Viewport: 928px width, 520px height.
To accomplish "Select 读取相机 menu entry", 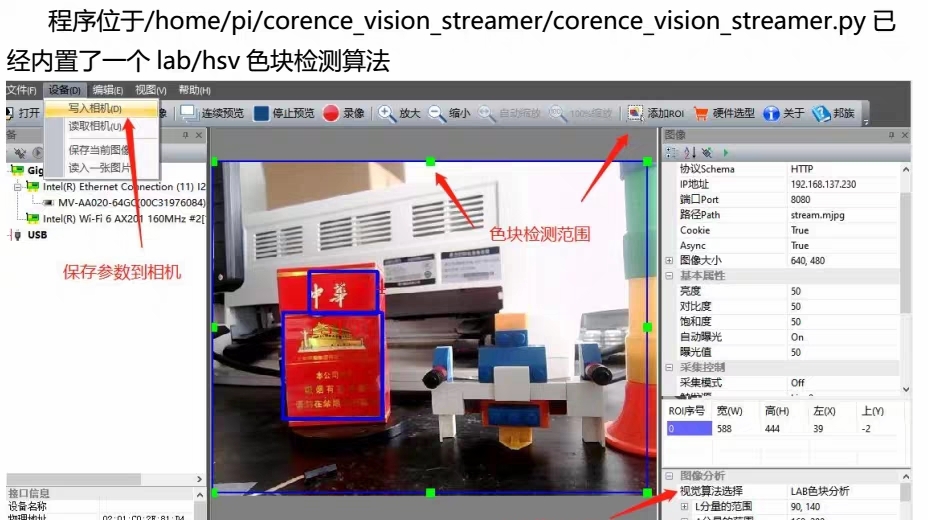I will pos(96,127).
